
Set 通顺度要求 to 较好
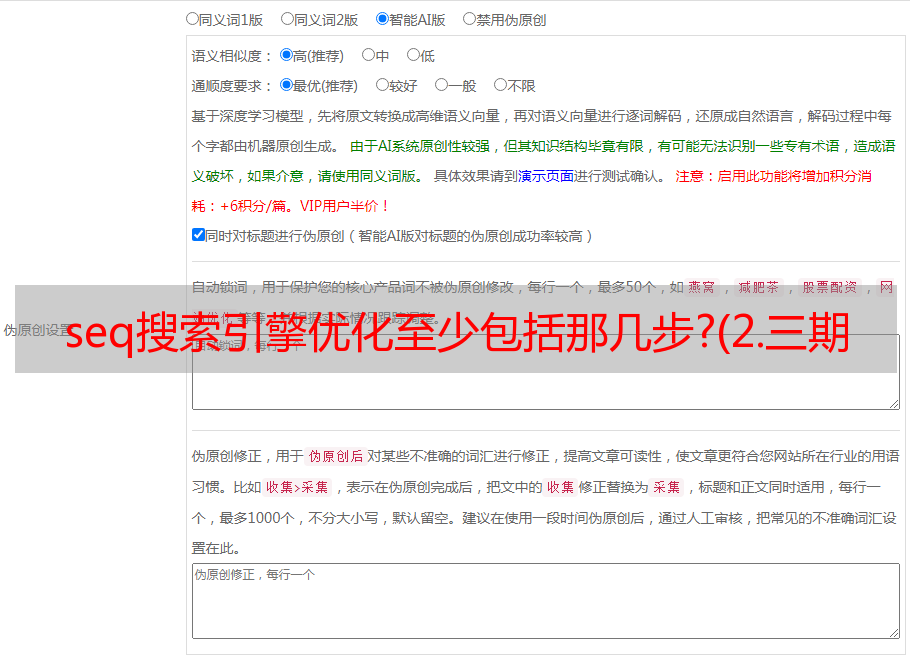(x=382, y=85)
